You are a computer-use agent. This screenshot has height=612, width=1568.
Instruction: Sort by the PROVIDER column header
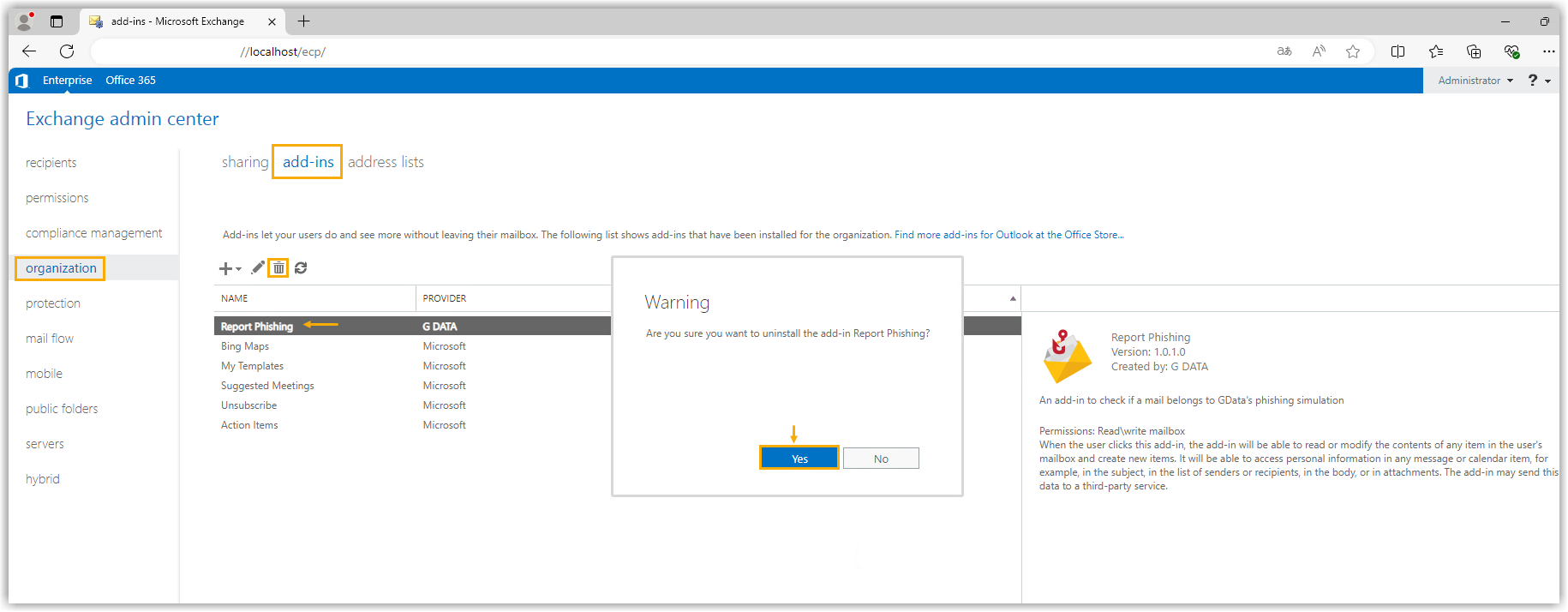(445, 298)
